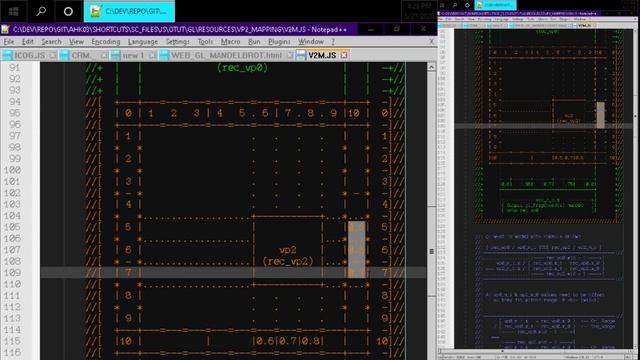The image size is (640, 360).
Task: Open the Encoding menu
Action: 106,42
